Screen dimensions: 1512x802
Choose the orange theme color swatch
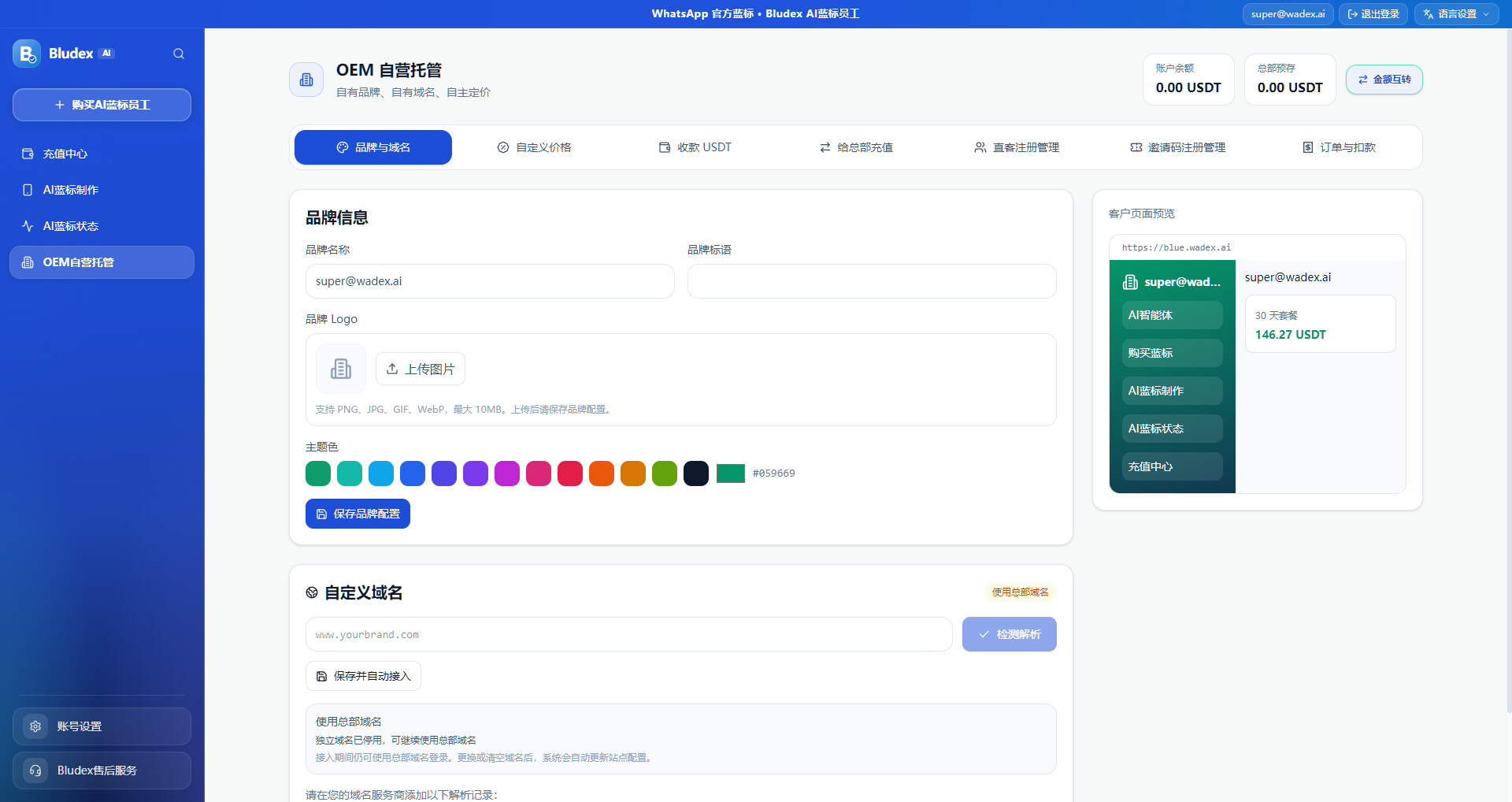(x=602, y=473)
